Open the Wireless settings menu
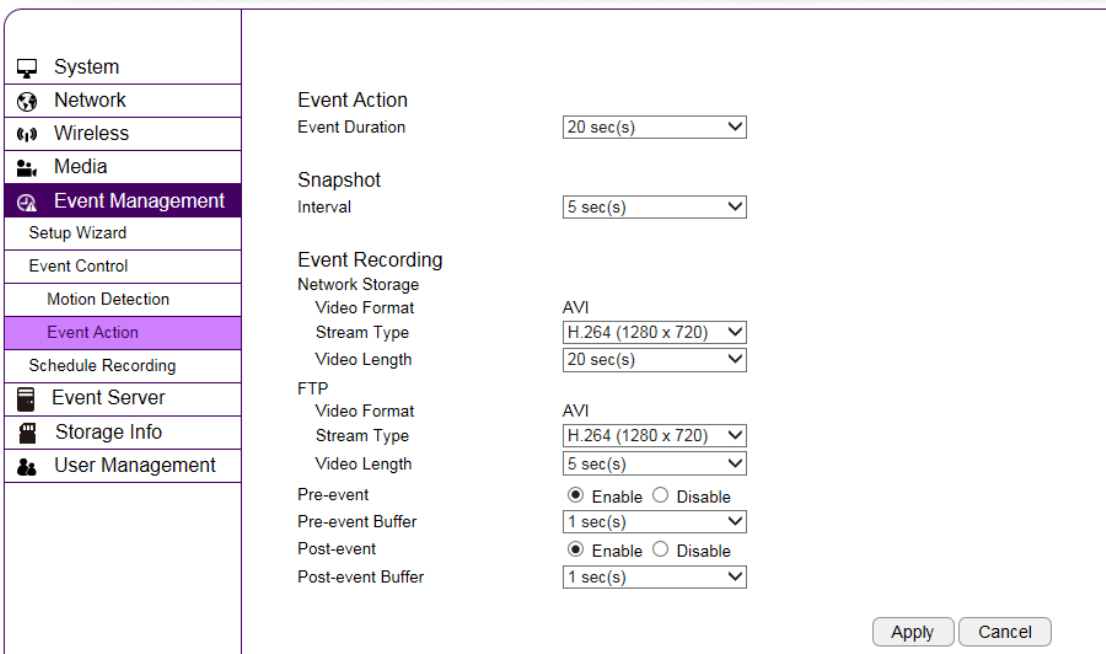The height and width of the screenshot is (654, 1106). coord(123,134)
